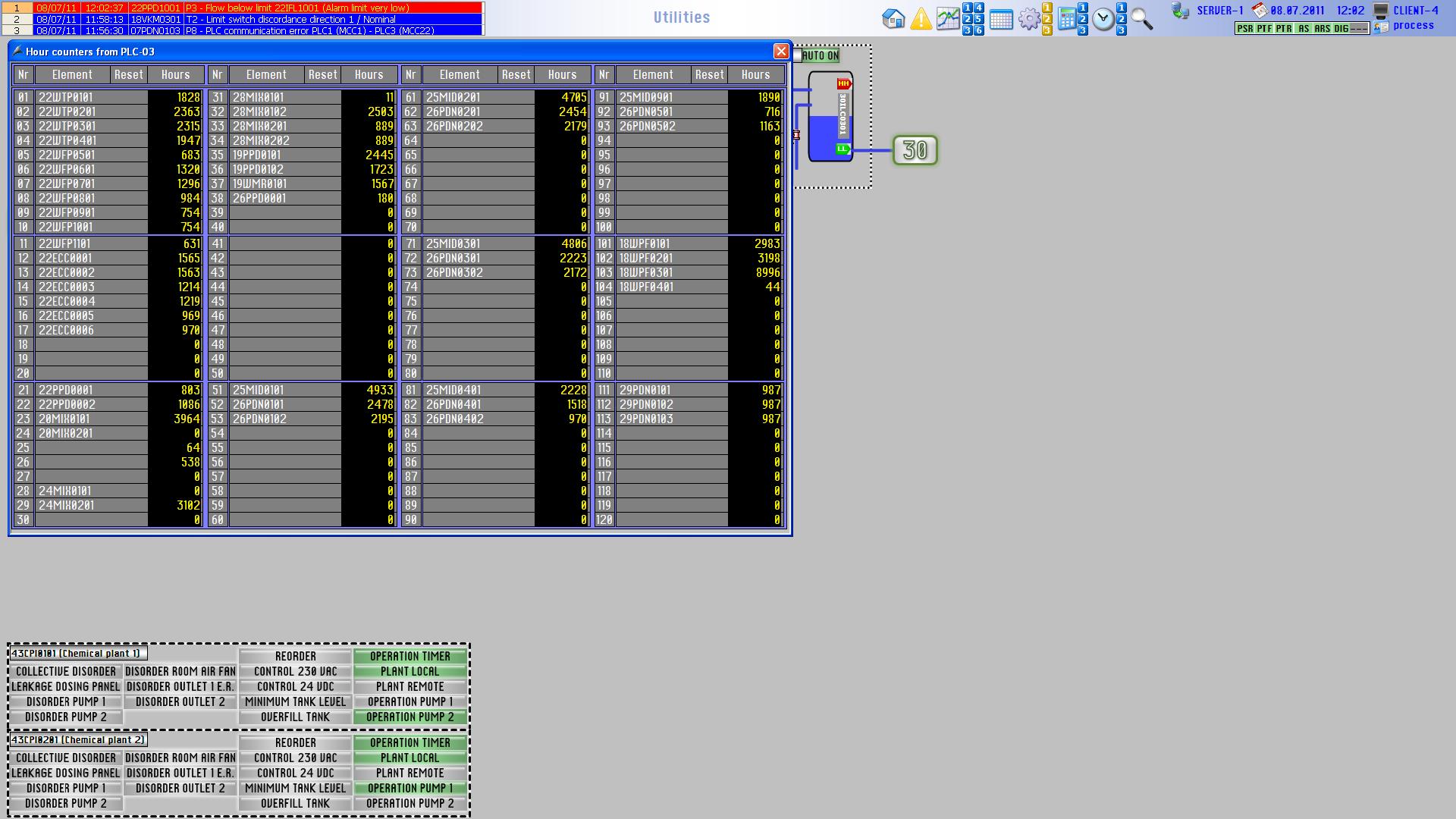Click the yellow alarm warning triangle
The width and height of the screenshot is (1456, 819).
(x=921, y=19)
